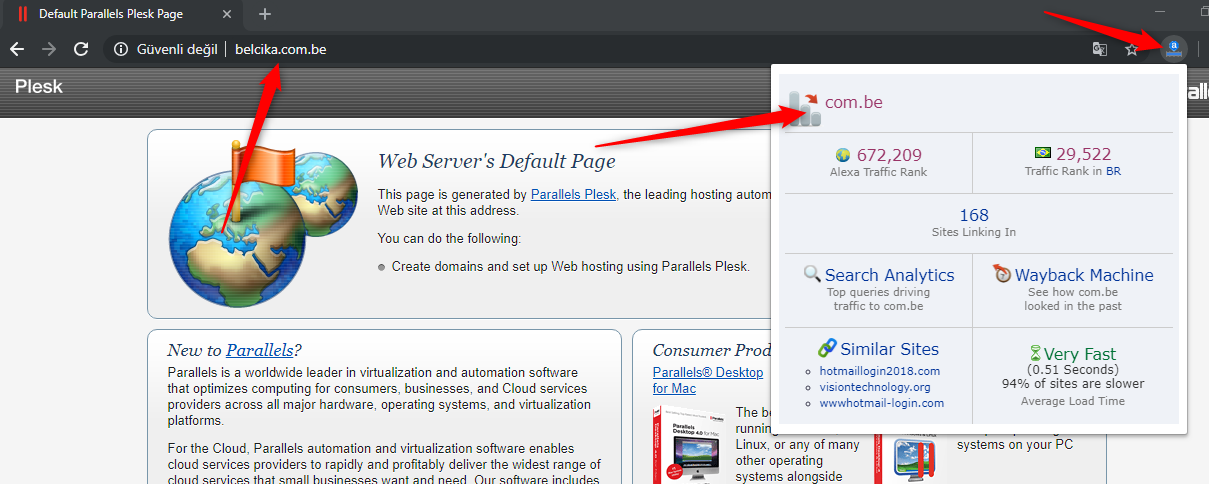1209x484 pixels.
Task: Click the Parallels Desktop box image
Action: tap(691, 445)
